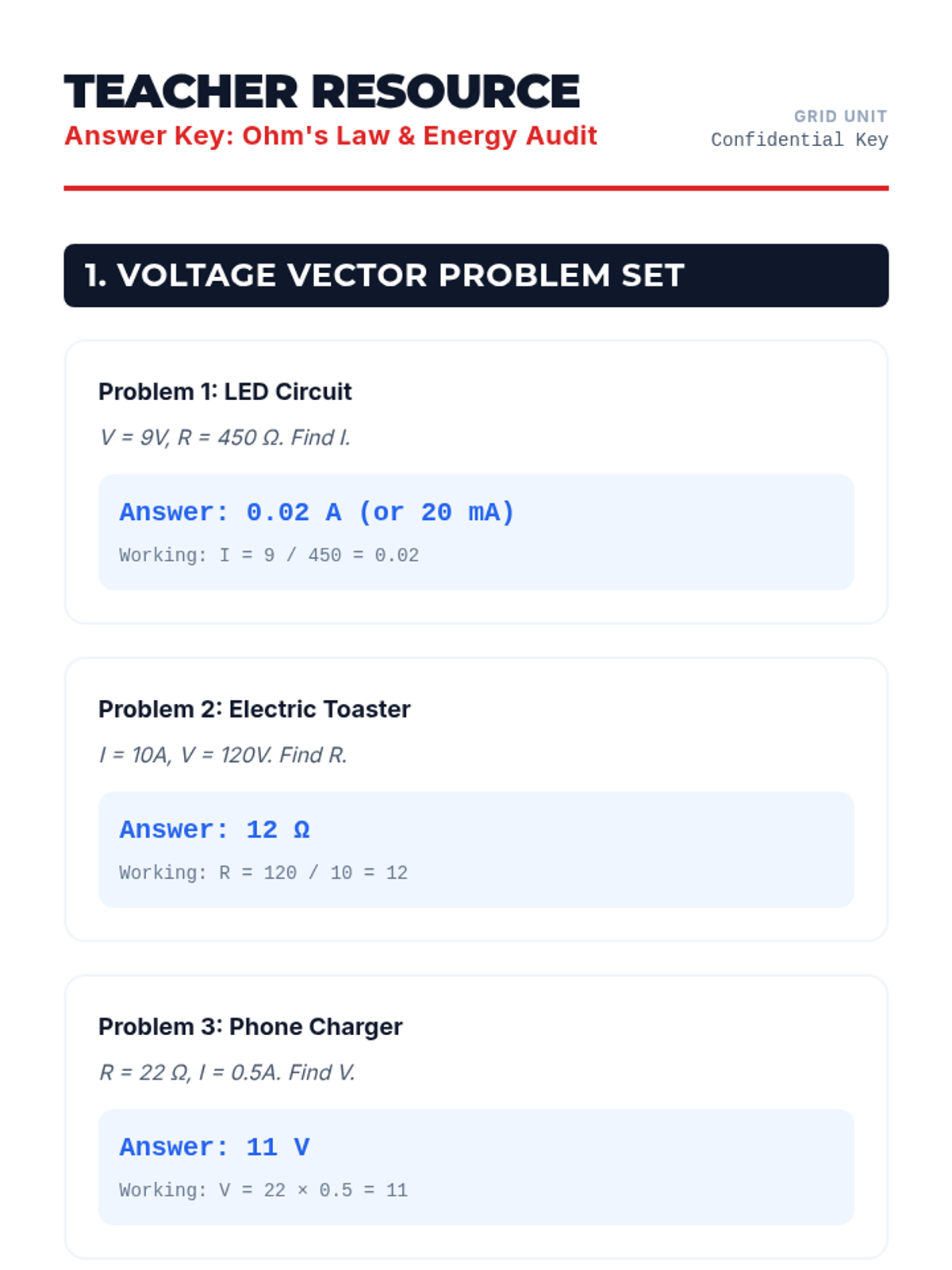This screenshot has height=1270, width=952.
Task: Click the working I = 9 / 450
Action: click(x=268, y=555)
